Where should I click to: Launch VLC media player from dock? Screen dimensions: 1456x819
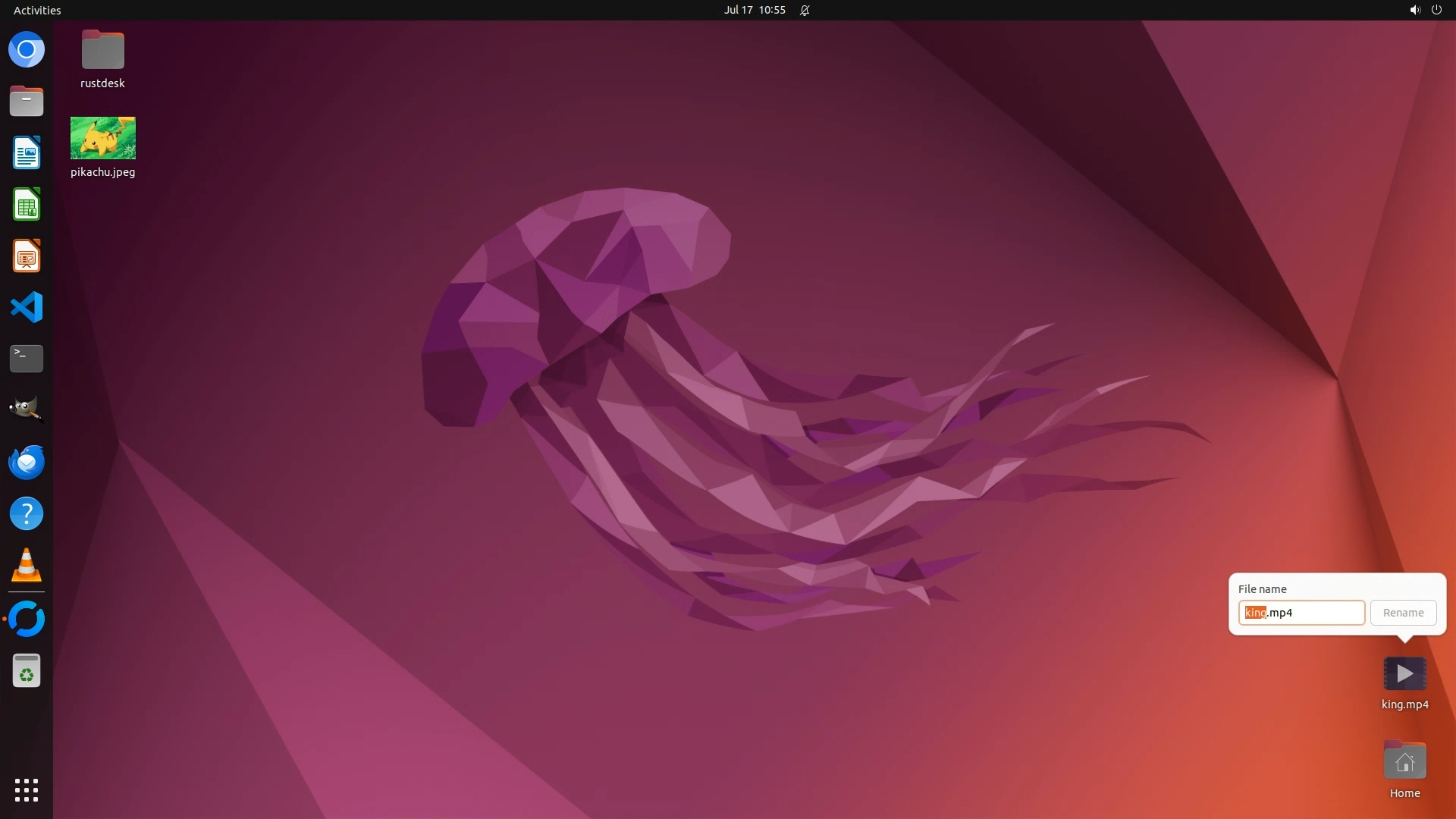click(27, 566)
